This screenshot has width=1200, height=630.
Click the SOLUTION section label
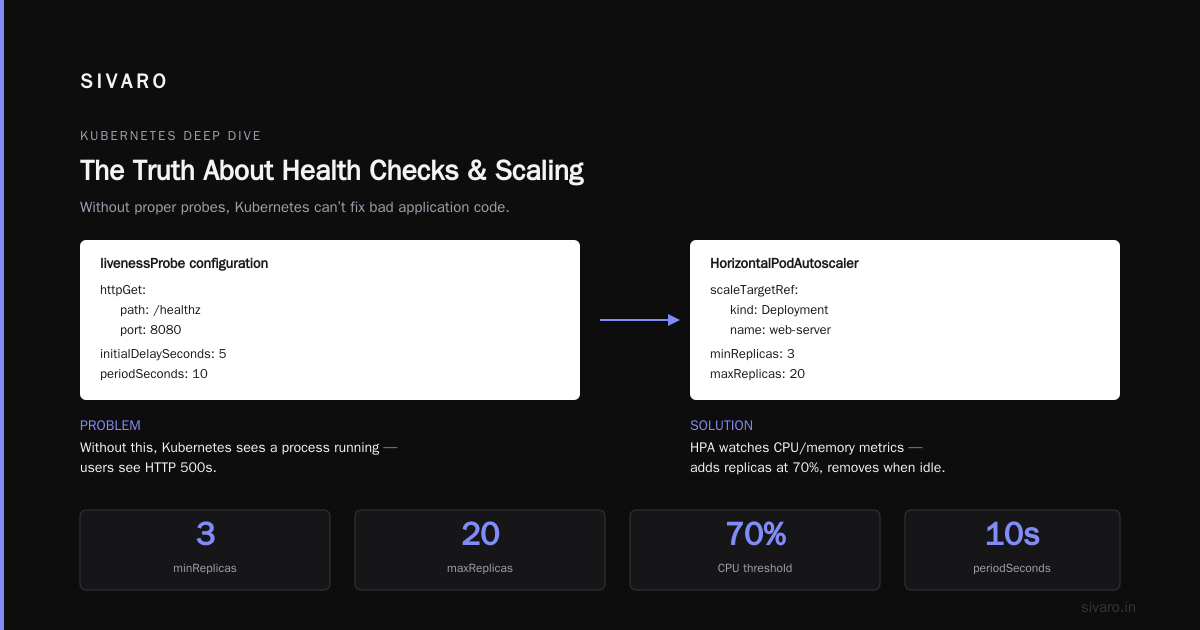coord(721,426)
